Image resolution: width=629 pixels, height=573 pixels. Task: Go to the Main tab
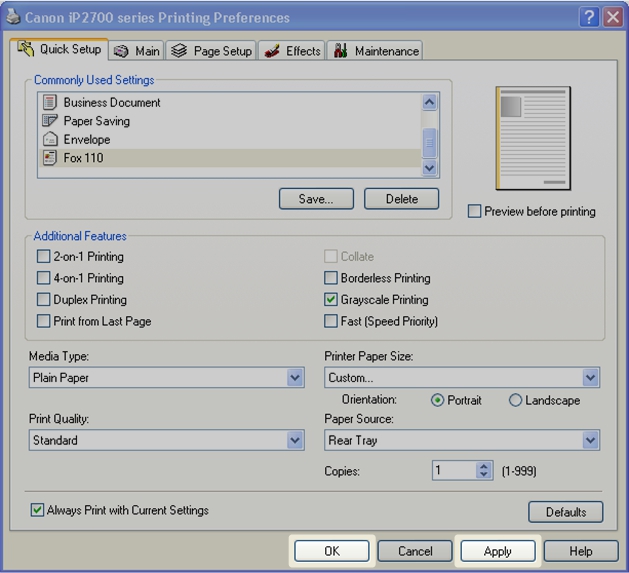[x=136, y=51]
